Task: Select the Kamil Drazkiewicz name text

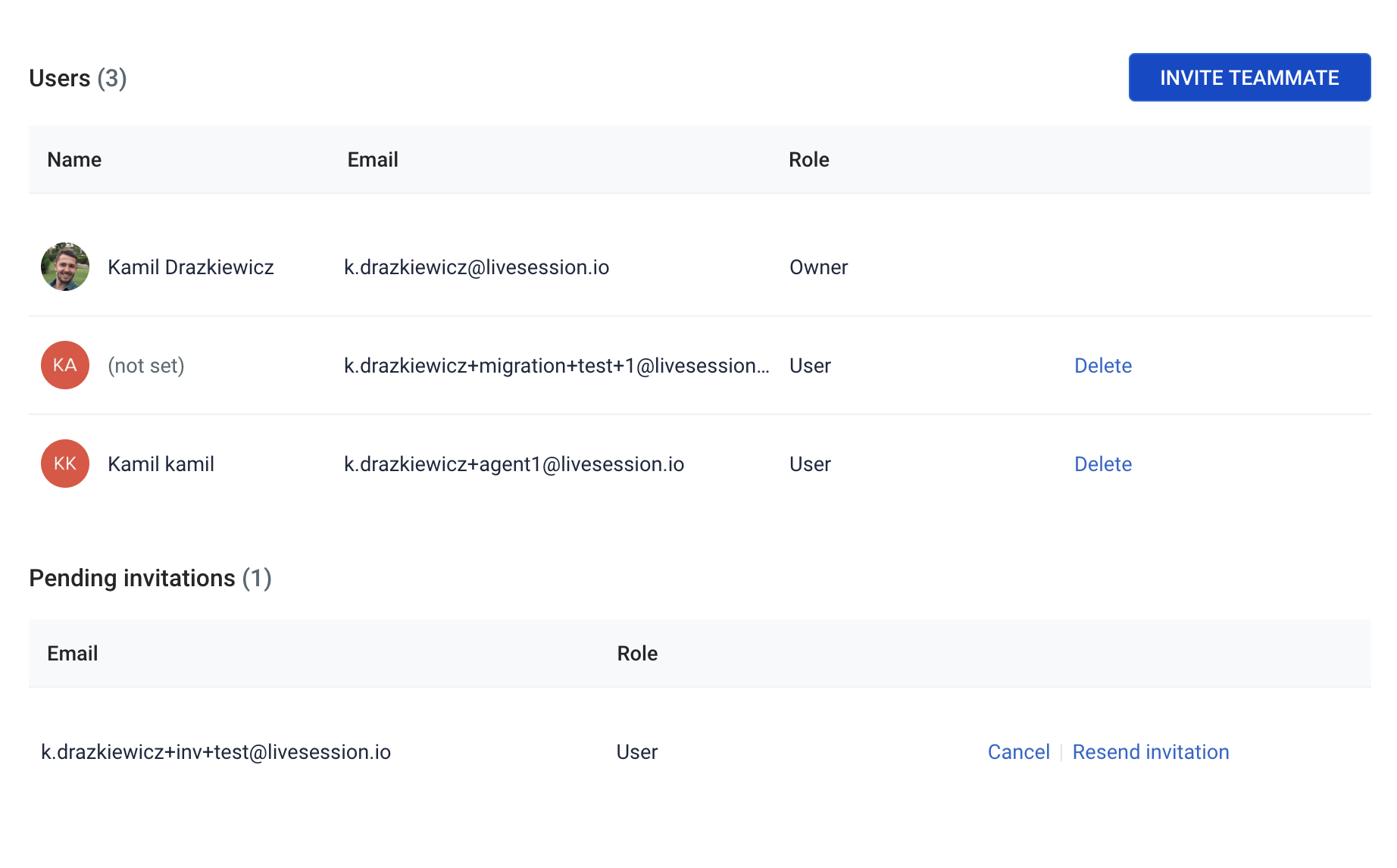Action: 191,267
